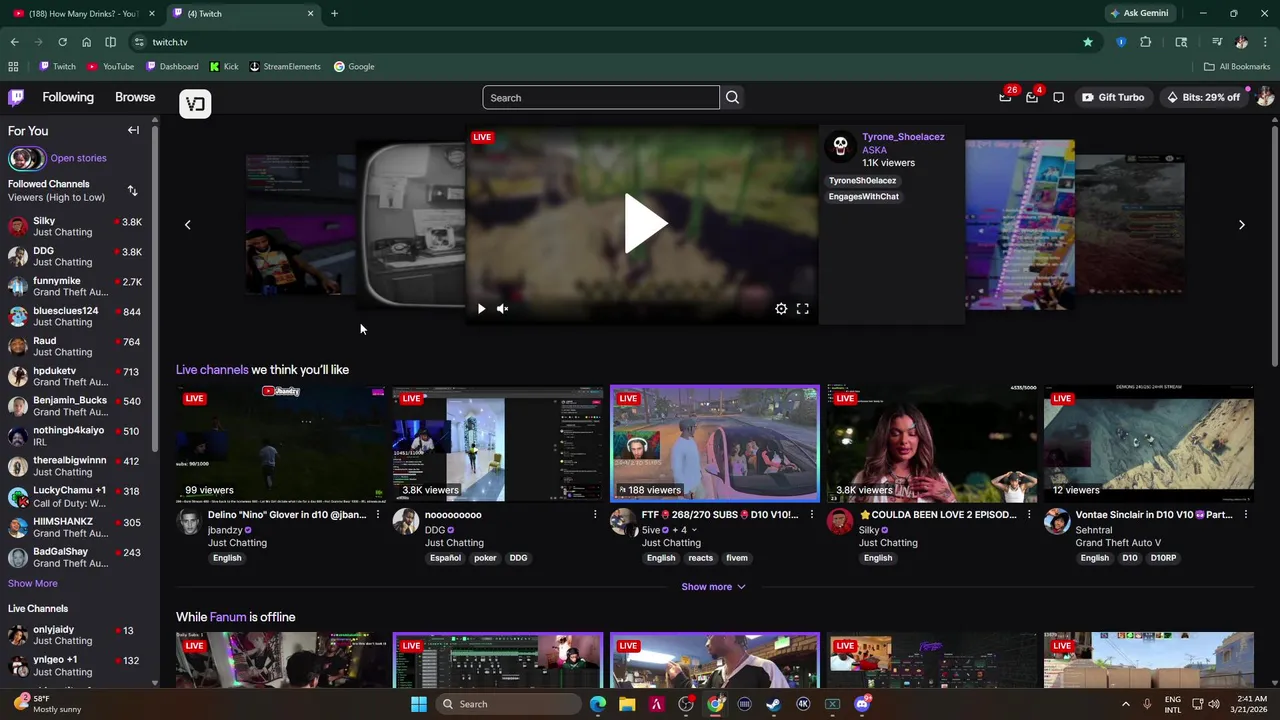This screenshot has width=1280, height=720.
Task: Show more followed channels in the sidebar
Action: (33, 583)
